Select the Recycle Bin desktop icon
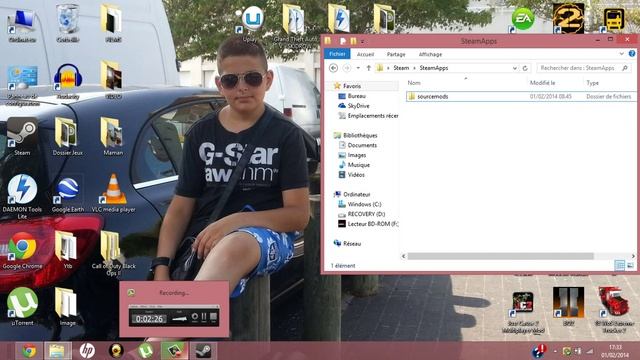This screenshot has width=640, height=360. pyautogui.click(x=68, y=24)
